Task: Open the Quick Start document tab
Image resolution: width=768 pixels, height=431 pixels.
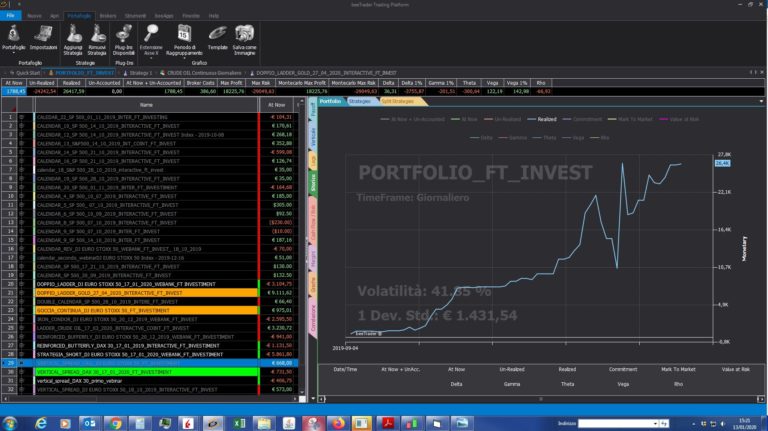Action: (x=24, y=73)
